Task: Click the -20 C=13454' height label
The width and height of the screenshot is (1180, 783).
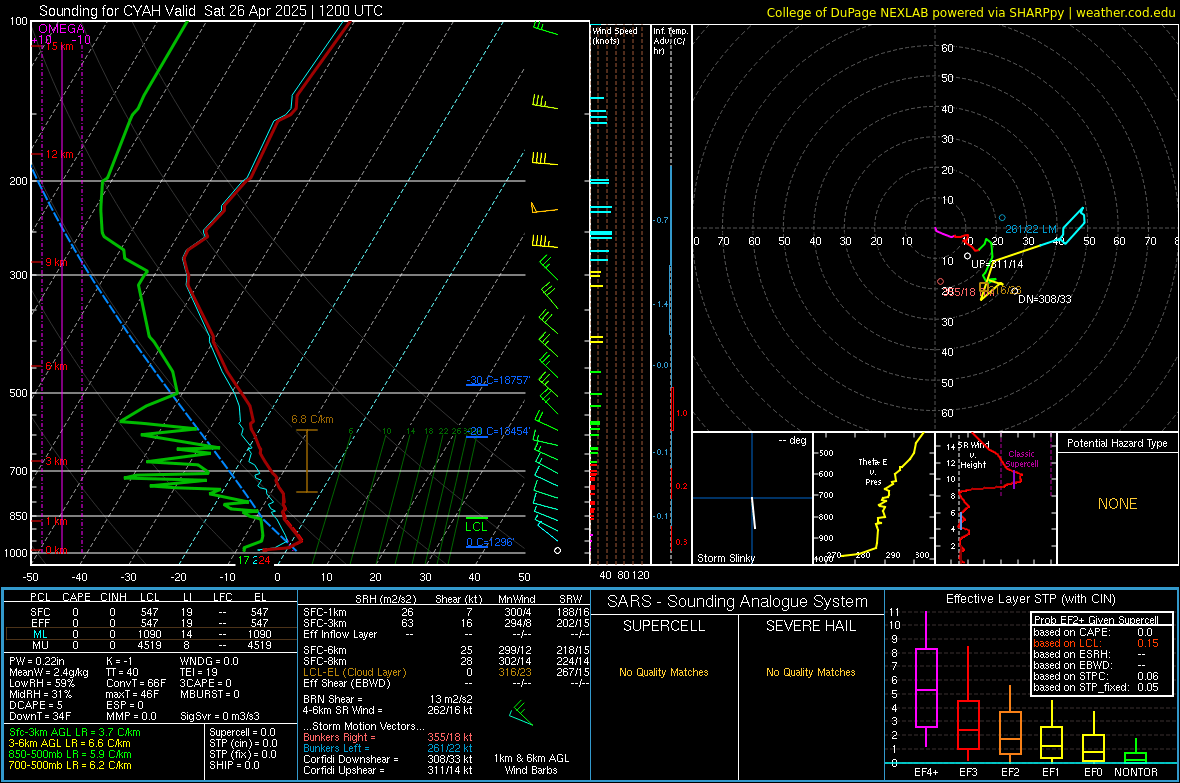Action: [498, 431]
